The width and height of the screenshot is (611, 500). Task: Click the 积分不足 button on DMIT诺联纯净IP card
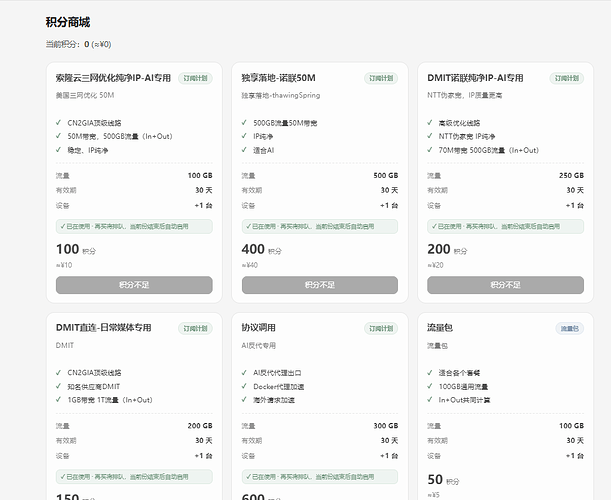point(505,285)
